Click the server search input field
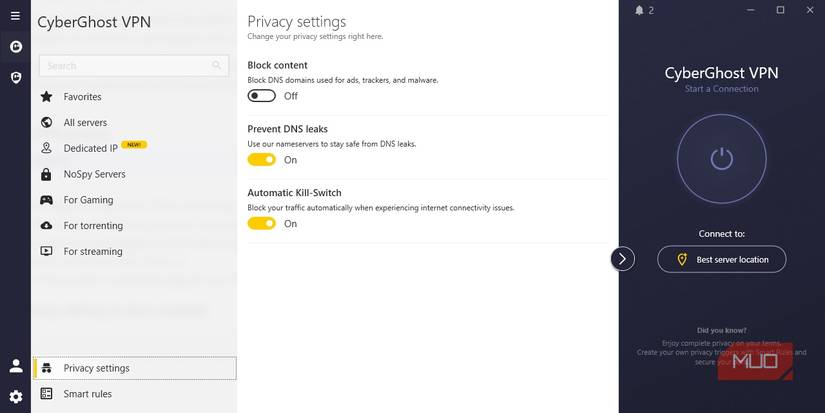 tap(125, 66)
